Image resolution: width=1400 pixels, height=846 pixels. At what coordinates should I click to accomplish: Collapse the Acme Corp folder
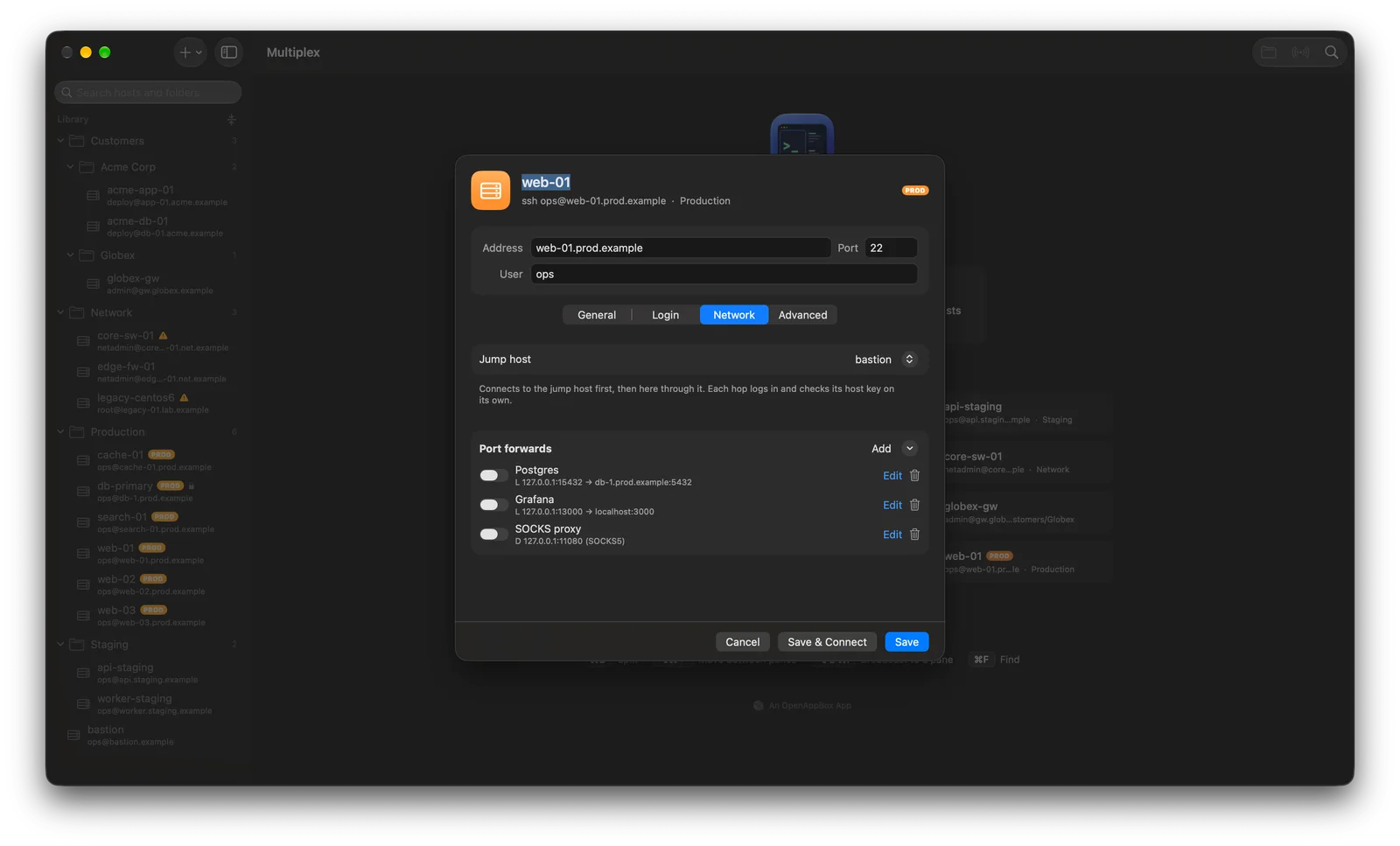tap(70, 167)
